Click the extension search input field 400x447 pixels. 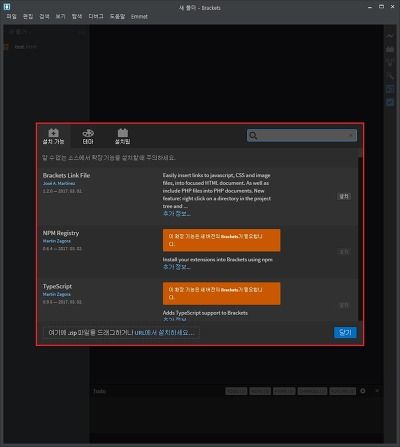tap(302, 135)
